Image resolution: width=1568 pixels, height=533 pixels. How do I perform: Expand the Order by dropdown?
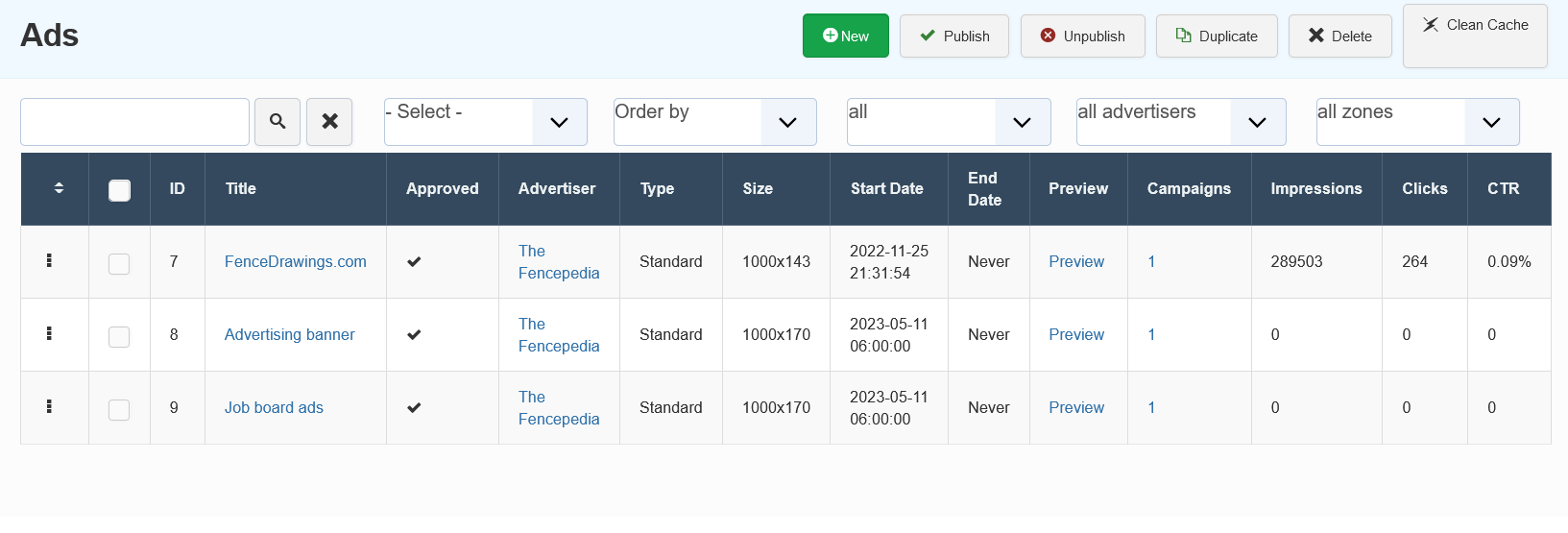click(x=714, y=122)
